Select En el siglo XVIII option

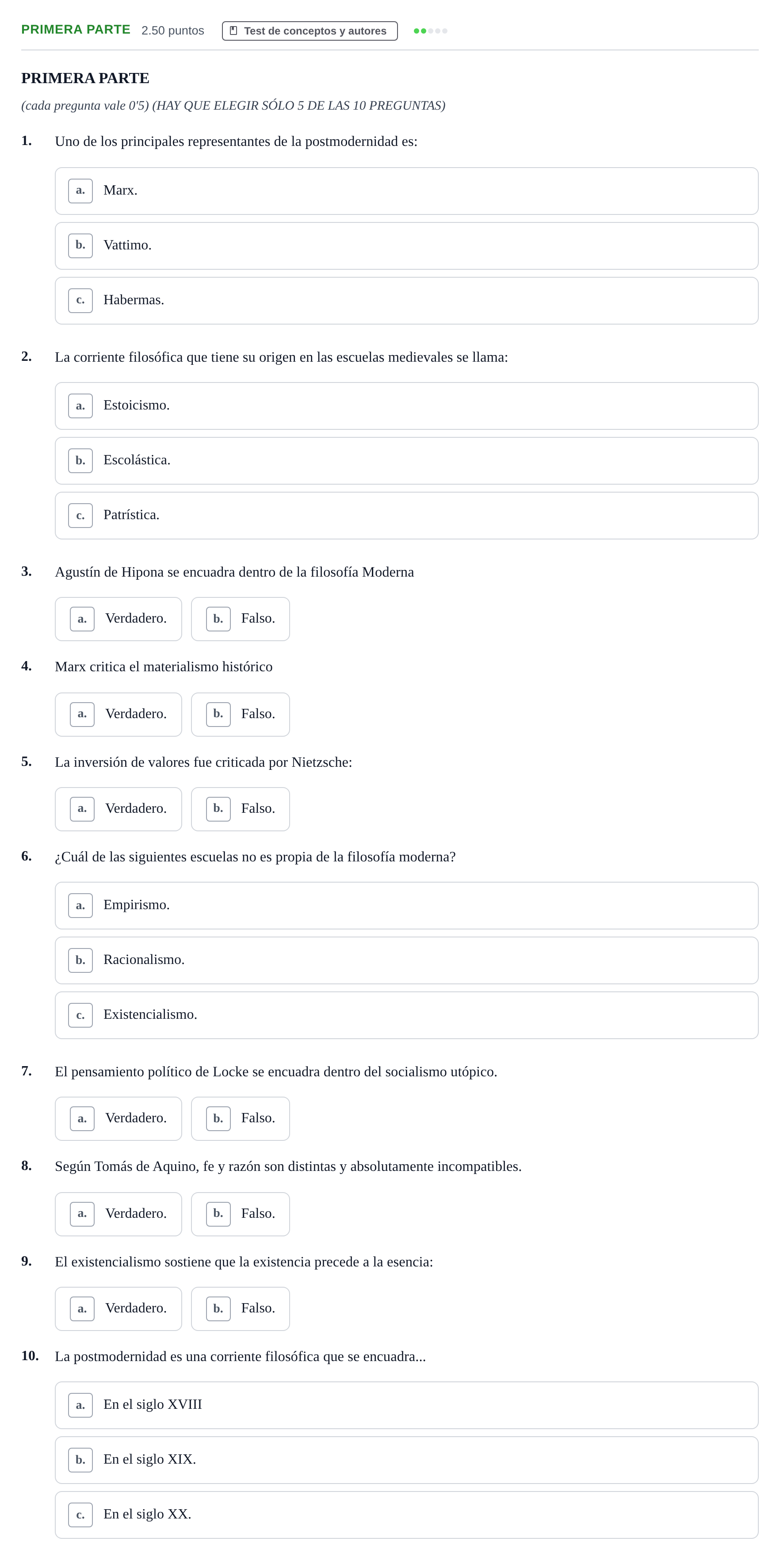click(406, 1405)
